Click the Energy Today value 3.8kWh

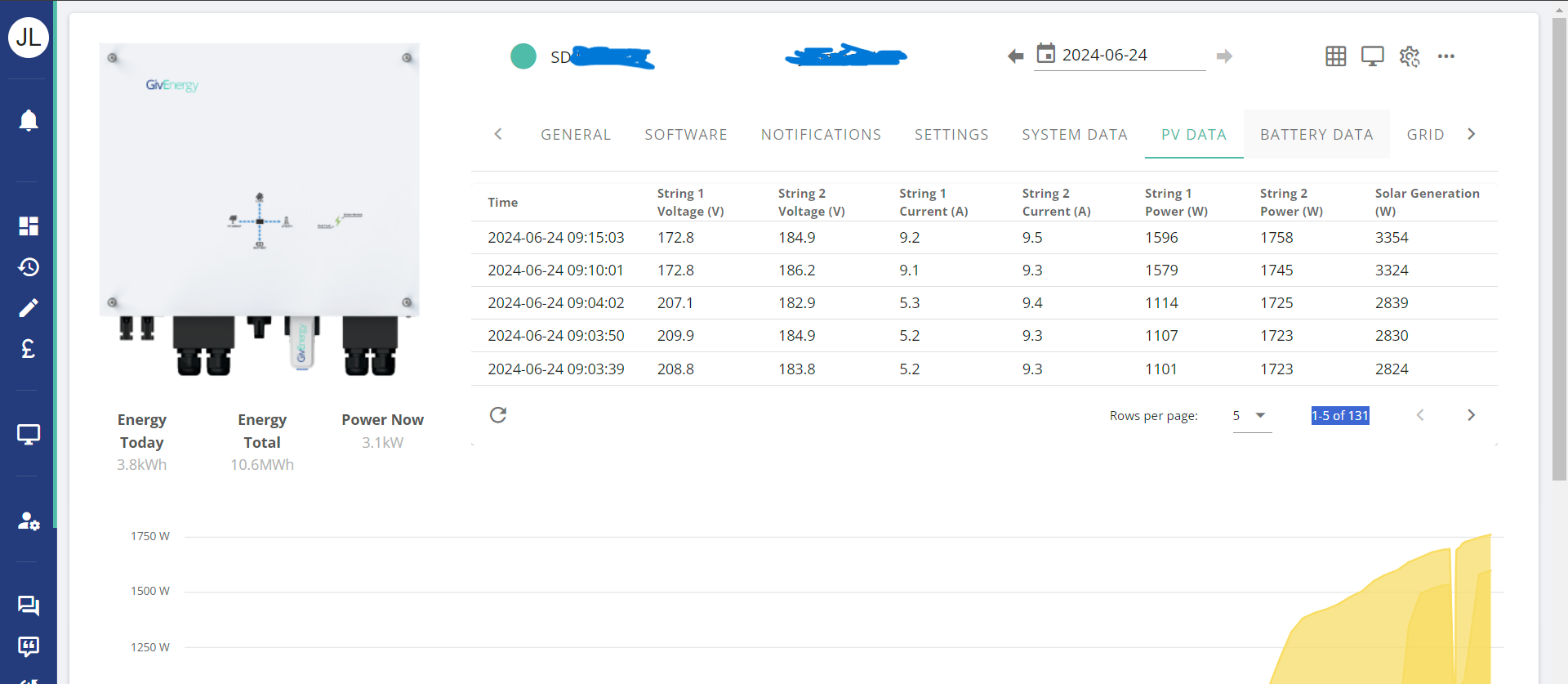point(142,465)
